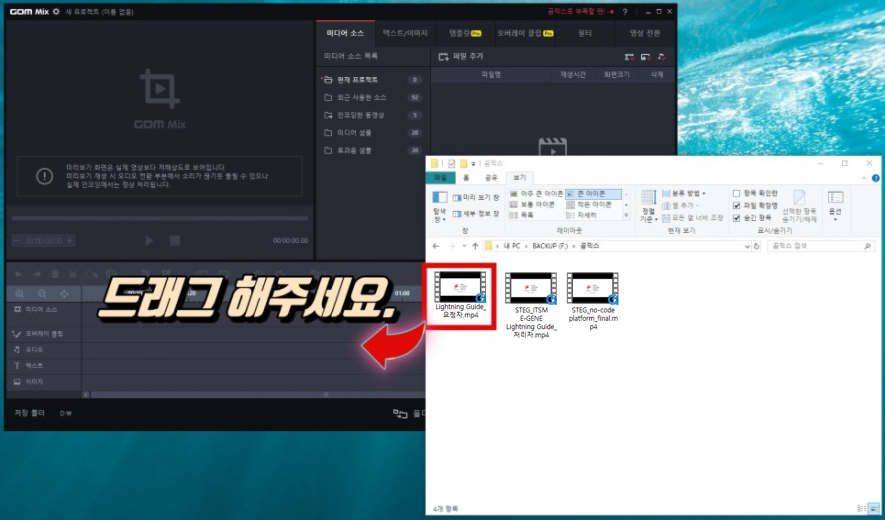The width and height of the screenshot is (885, 520).
Task: Click the Explorer up-directory arrow
Action: point(474,245)
